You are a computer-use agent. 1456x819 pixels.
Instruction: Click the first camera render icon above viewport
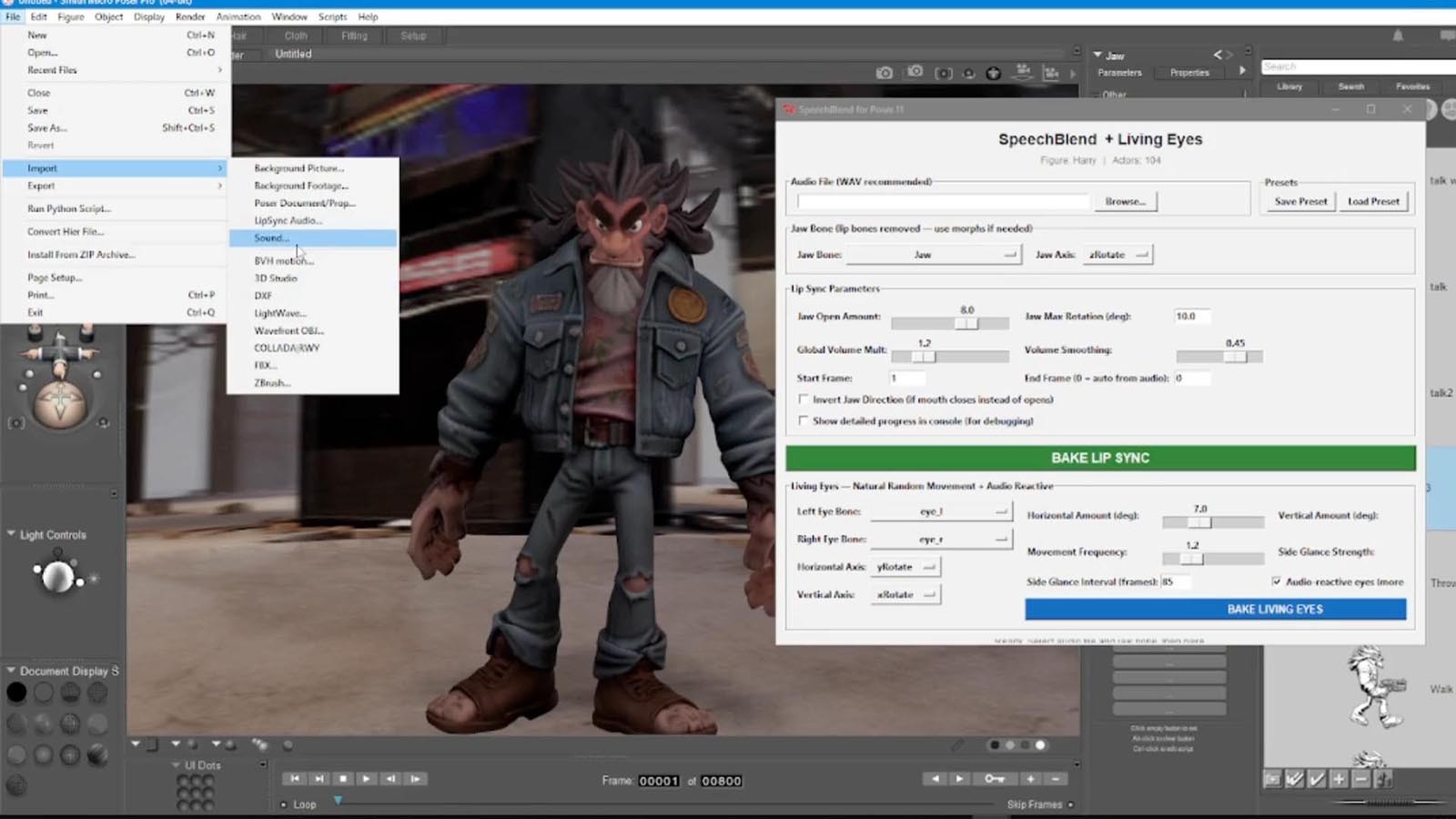coord(884,73)
